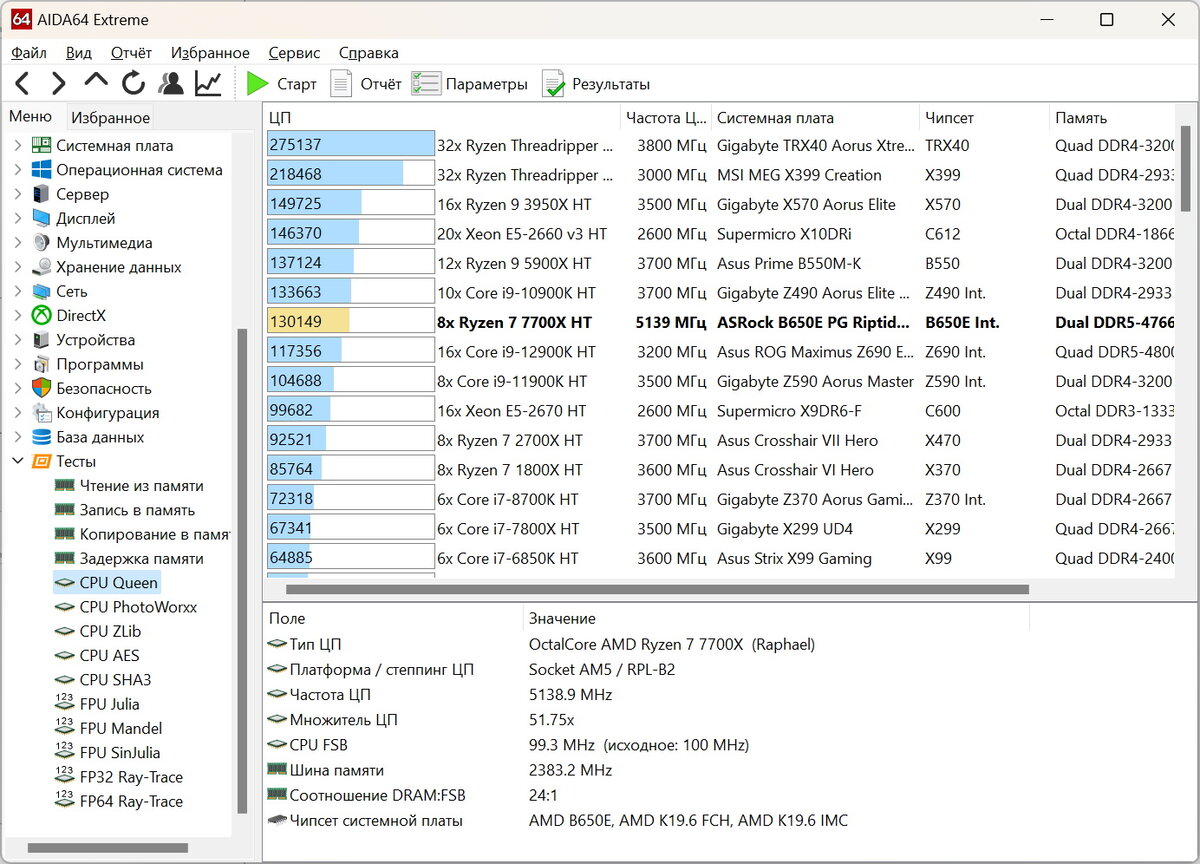Open the Справка menu
Screen dimensions: 1200x864
369,53
